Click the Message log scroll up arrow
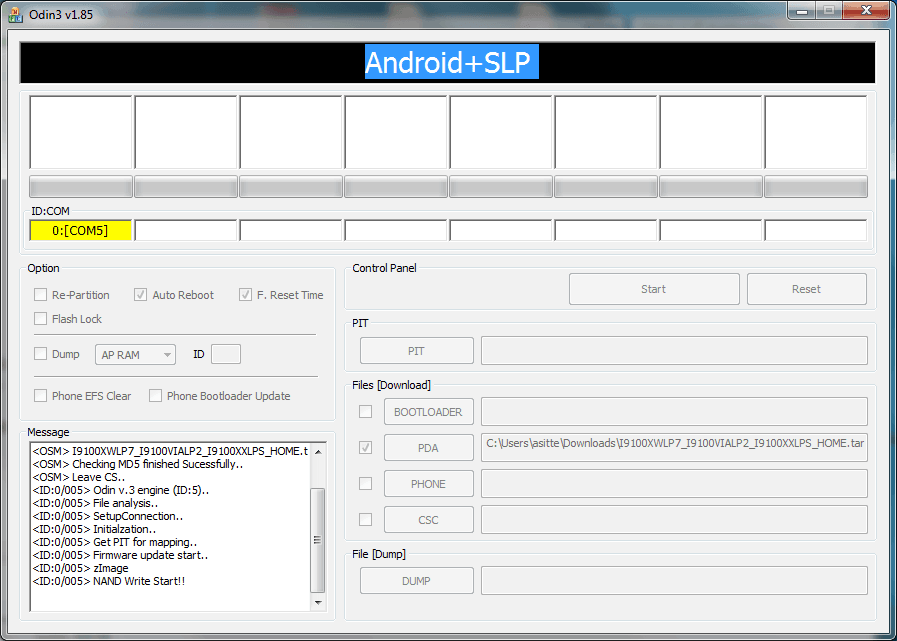Viewport: 897px width, 641px height. pyautogui.click(x=317, y=451)
